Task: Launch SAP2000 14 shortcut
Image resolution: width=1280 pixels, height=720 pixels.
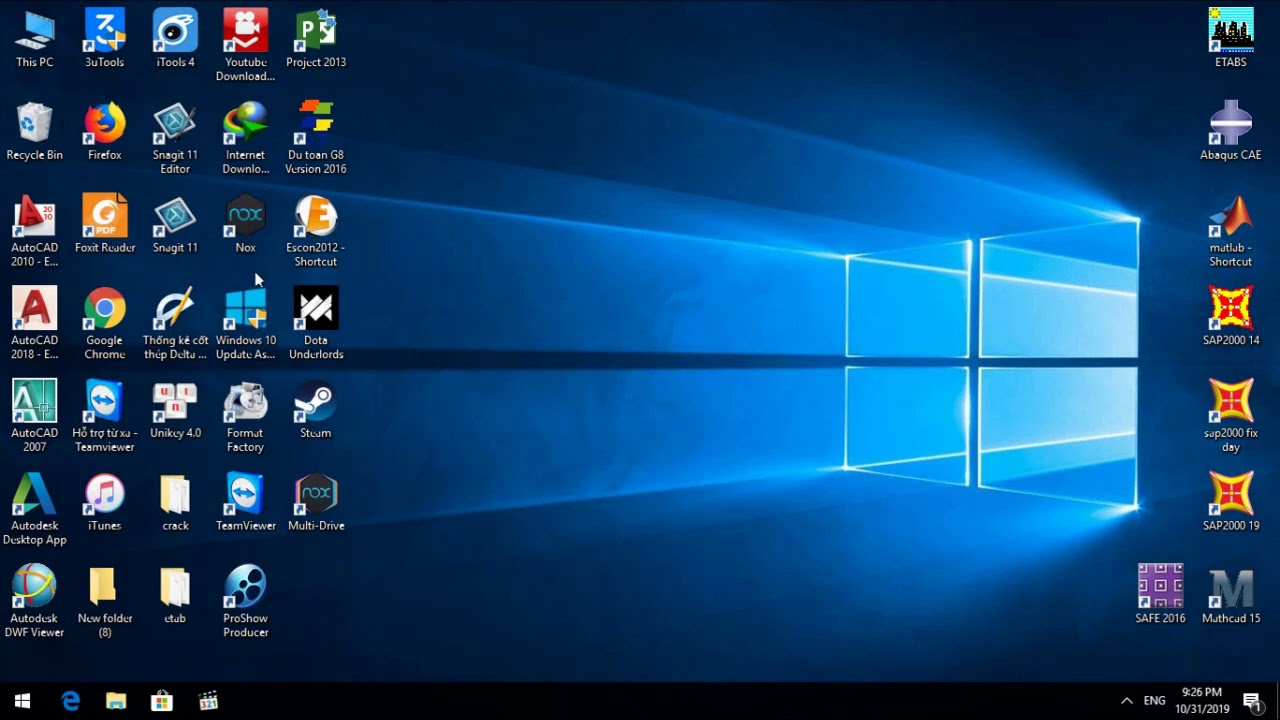Action: point(1231,317)
